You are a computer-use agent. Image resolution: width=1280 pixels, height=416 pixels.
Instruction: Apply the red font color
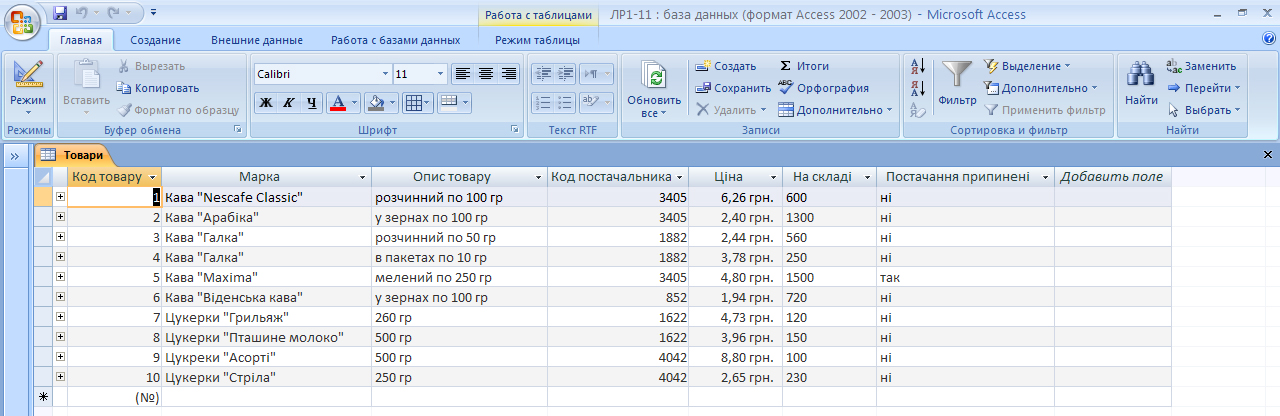click(x=337, y=102)
